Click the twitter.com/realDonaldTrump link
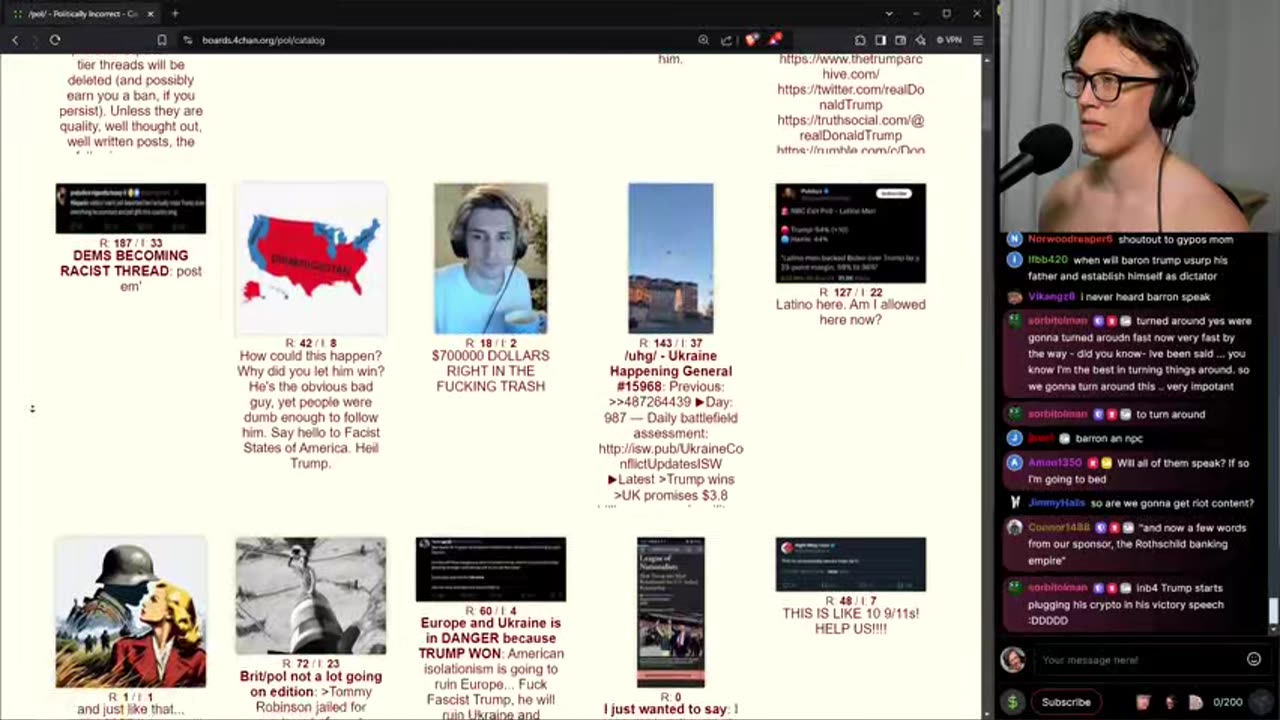Image resolution: width=1280 pixels, height=720 pixels. 850,97
